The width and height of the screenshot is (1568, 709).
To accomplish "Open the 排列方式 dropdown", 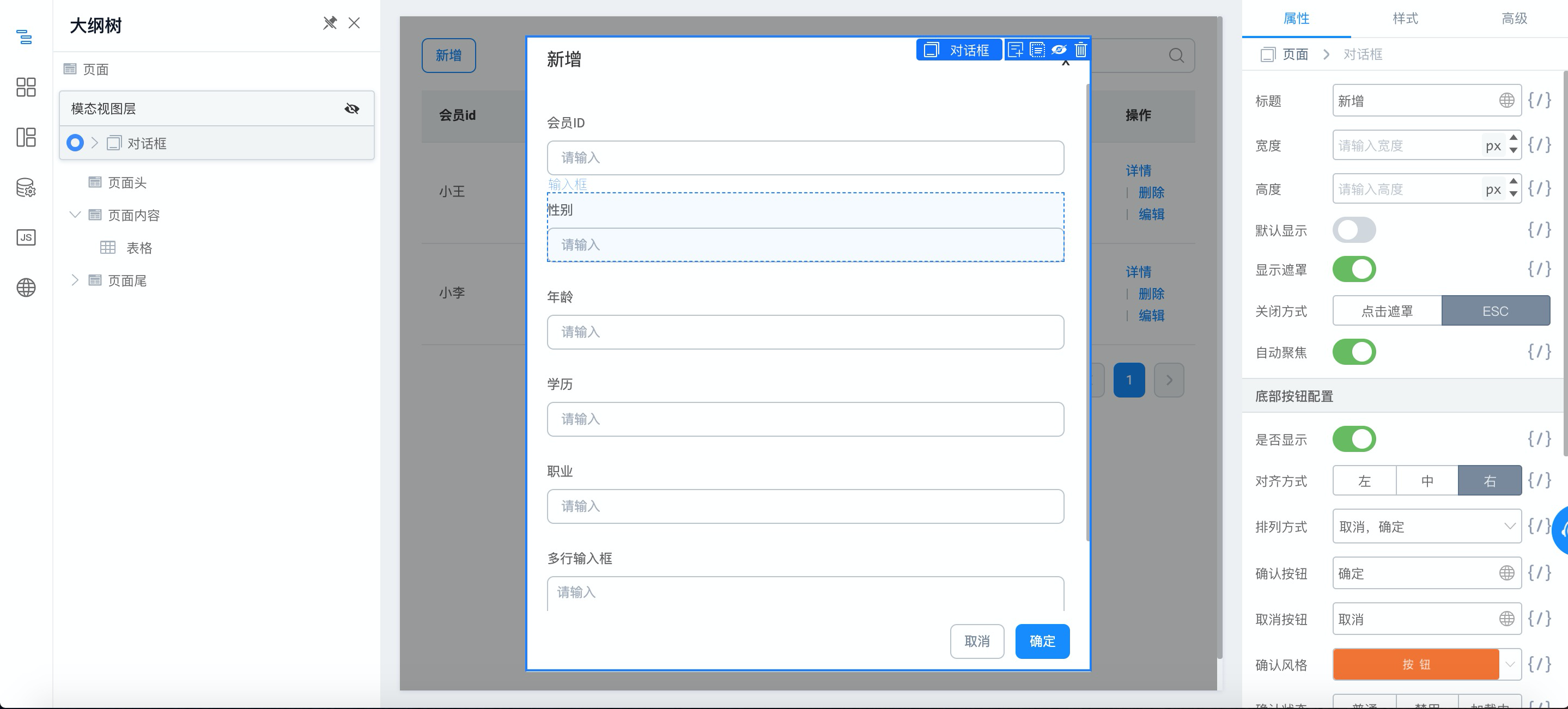I will (1426, 527).
